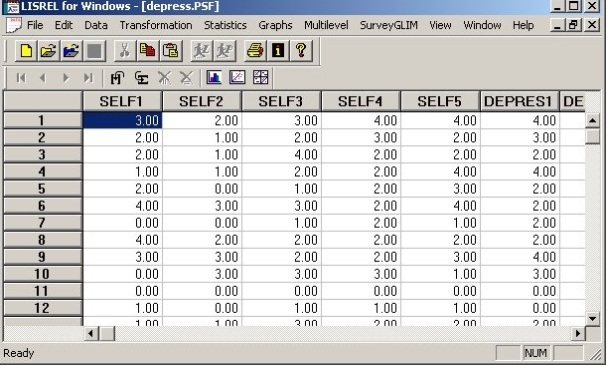
Task: Click the second Run PRELIS running-man icon
Action: tap(224, 51)
